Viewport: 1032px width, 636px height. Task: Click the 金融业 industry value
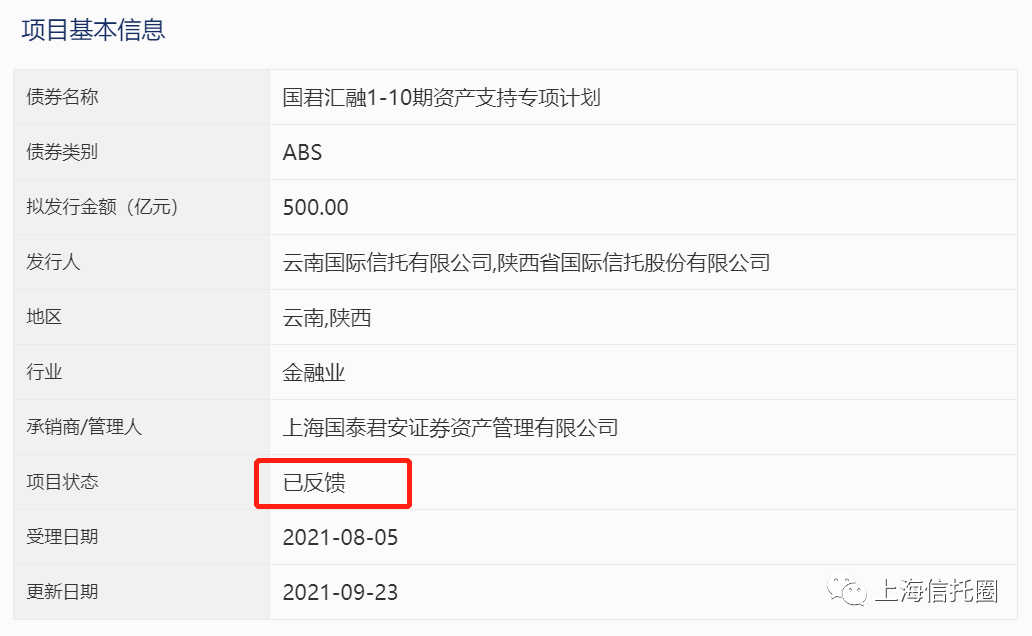coord(314,373)
